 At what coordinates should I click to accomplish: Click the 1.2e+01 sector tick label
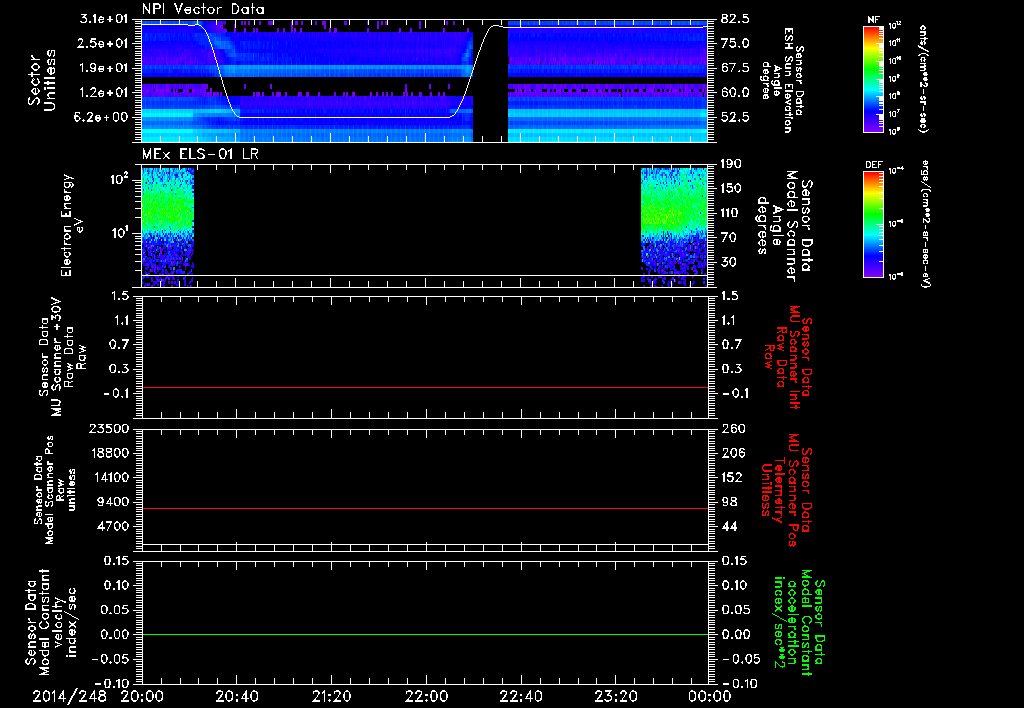(103, 93)
